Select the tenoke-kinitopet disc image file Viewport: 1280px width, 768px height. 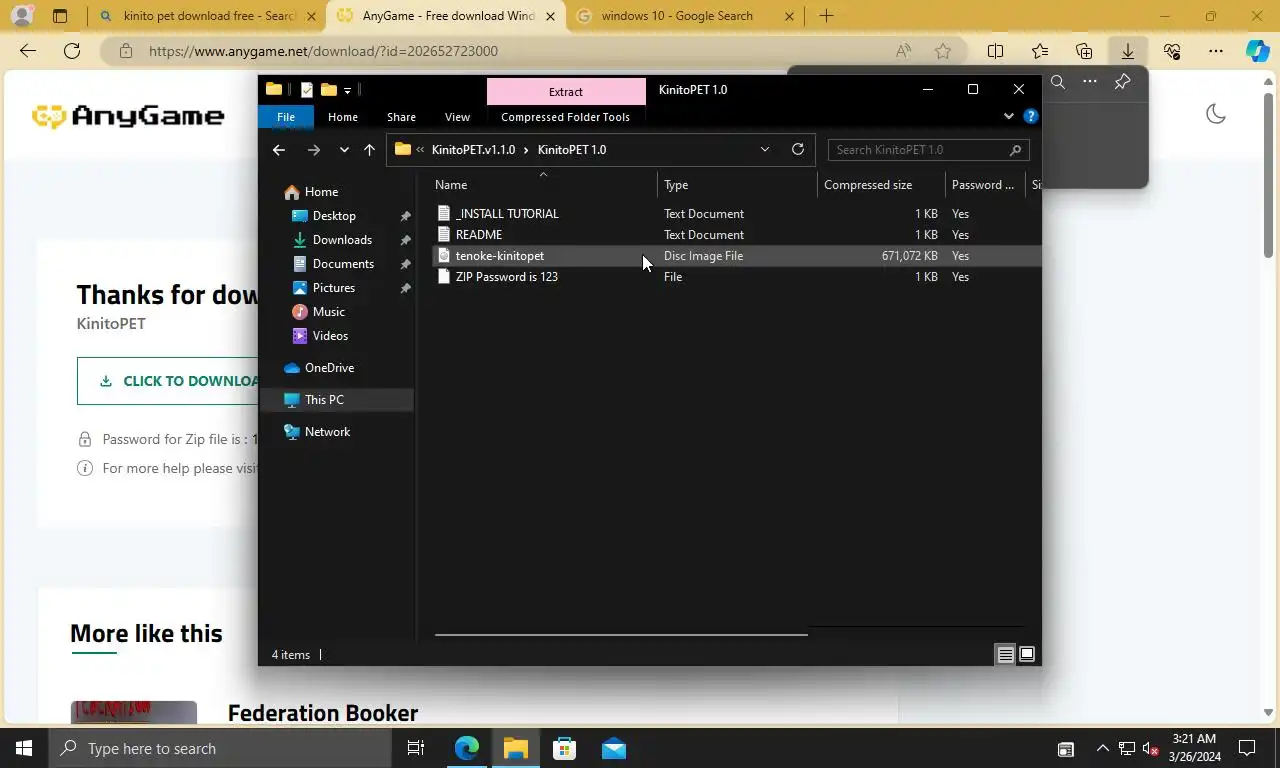pyautogui.click(x=500, y=256)
